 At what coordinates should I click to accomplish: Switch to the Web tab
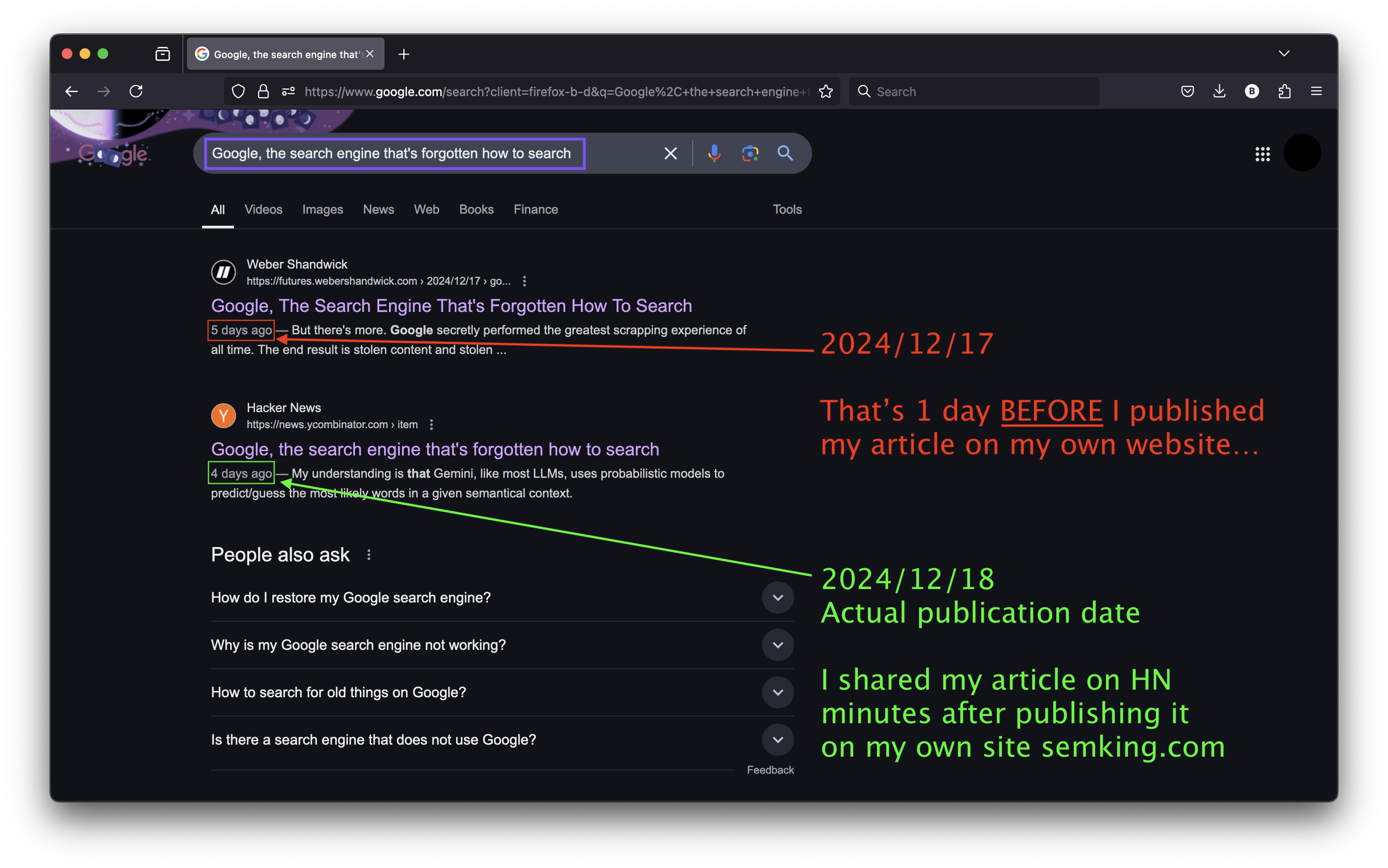point(426,210)
